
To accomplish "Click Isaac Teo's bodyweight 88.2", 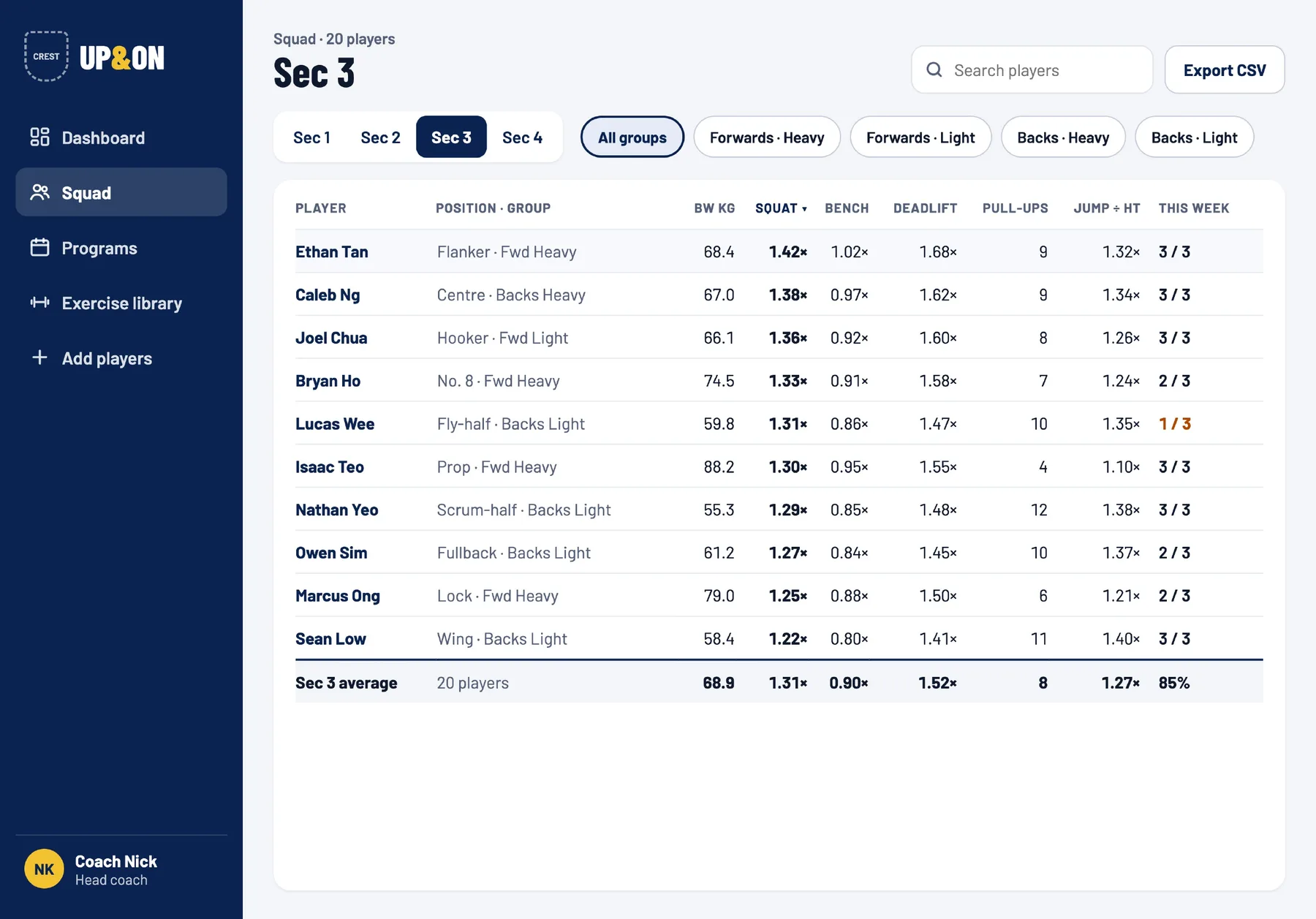I will point(719,467).
